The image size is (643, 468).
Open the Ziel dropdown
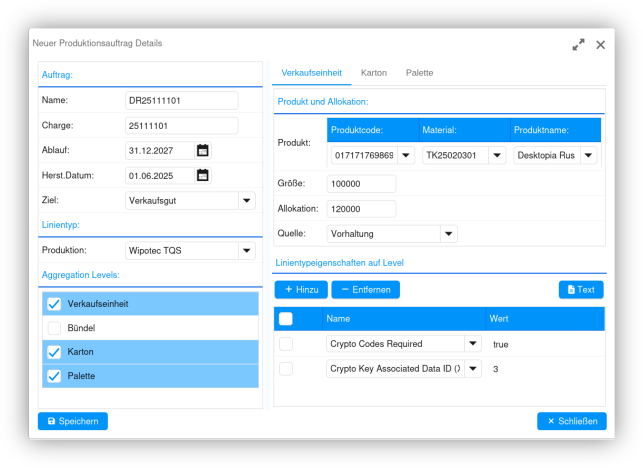[247, 201]
